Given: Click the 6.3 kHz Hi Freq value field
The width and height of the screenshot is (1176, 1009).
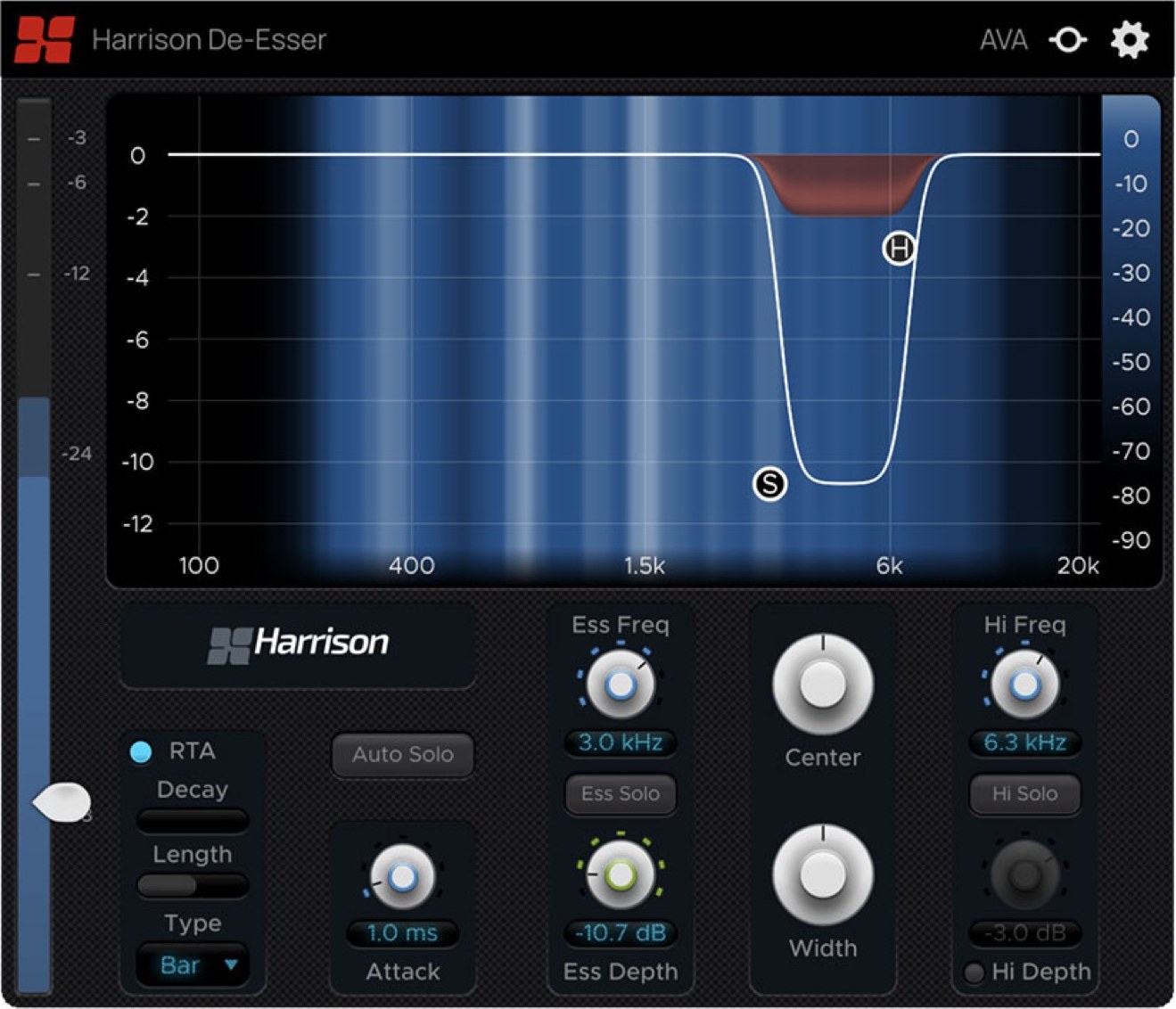Looking at the screenshot, I should tap(1024, 742).
